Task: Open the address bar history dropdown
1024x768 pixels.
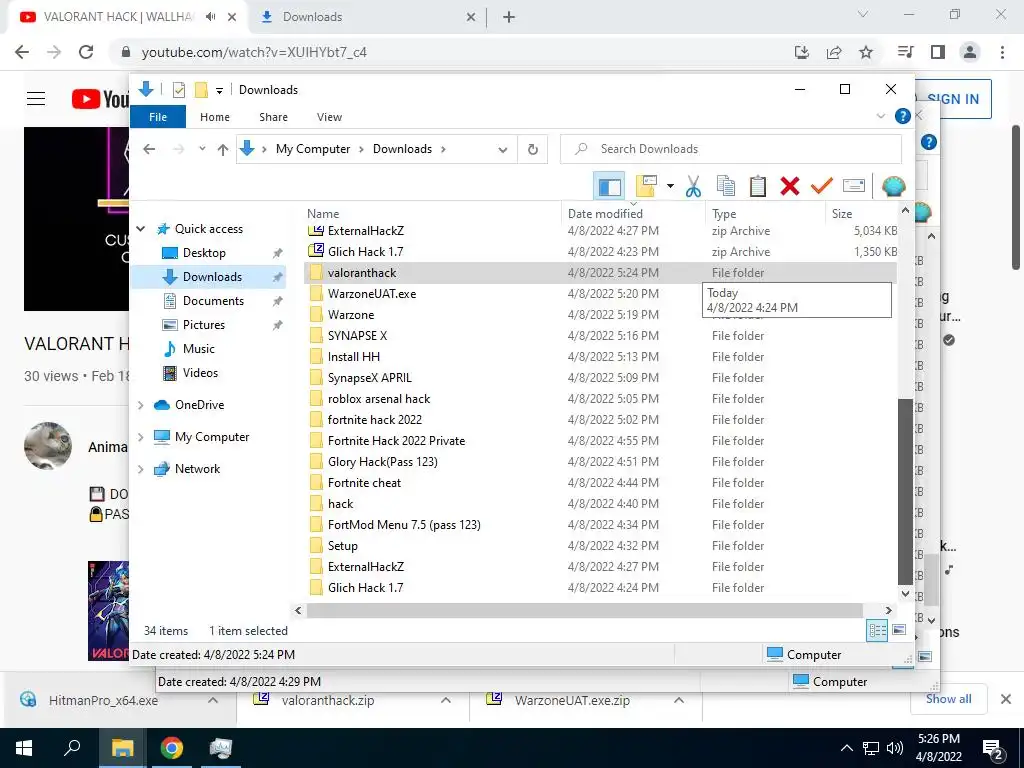Action: coord(502,150)
